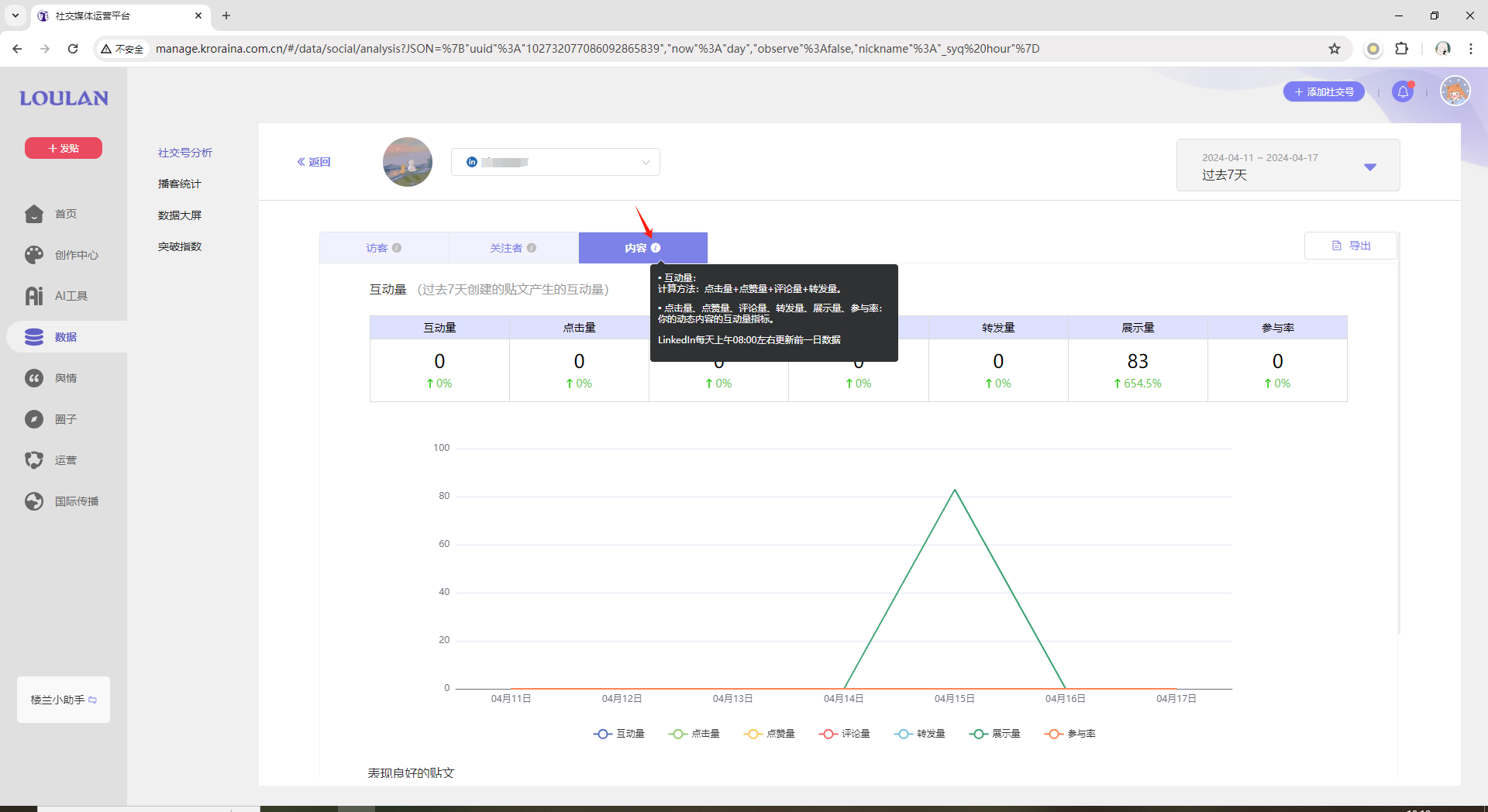1488x812 pixels.
Task: Open the Chrome profile icon
Action: click(x=1442, y=49)
